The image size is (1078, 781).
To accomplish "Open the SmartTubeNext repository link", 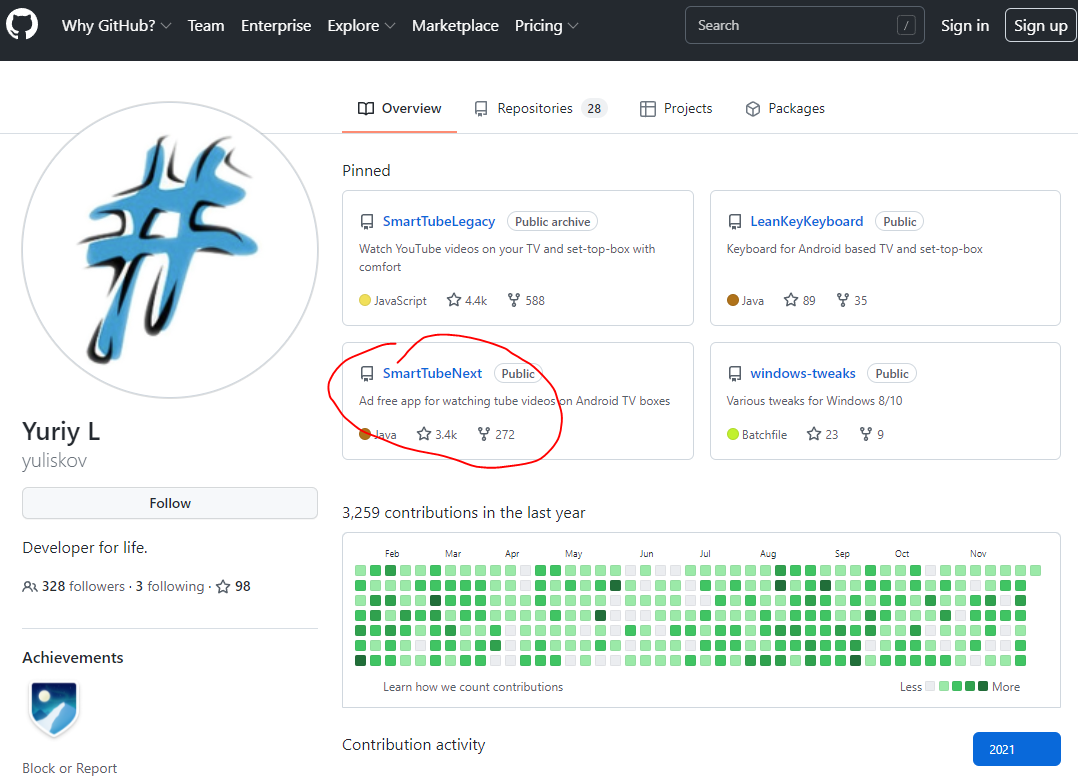I will (432, 373).
